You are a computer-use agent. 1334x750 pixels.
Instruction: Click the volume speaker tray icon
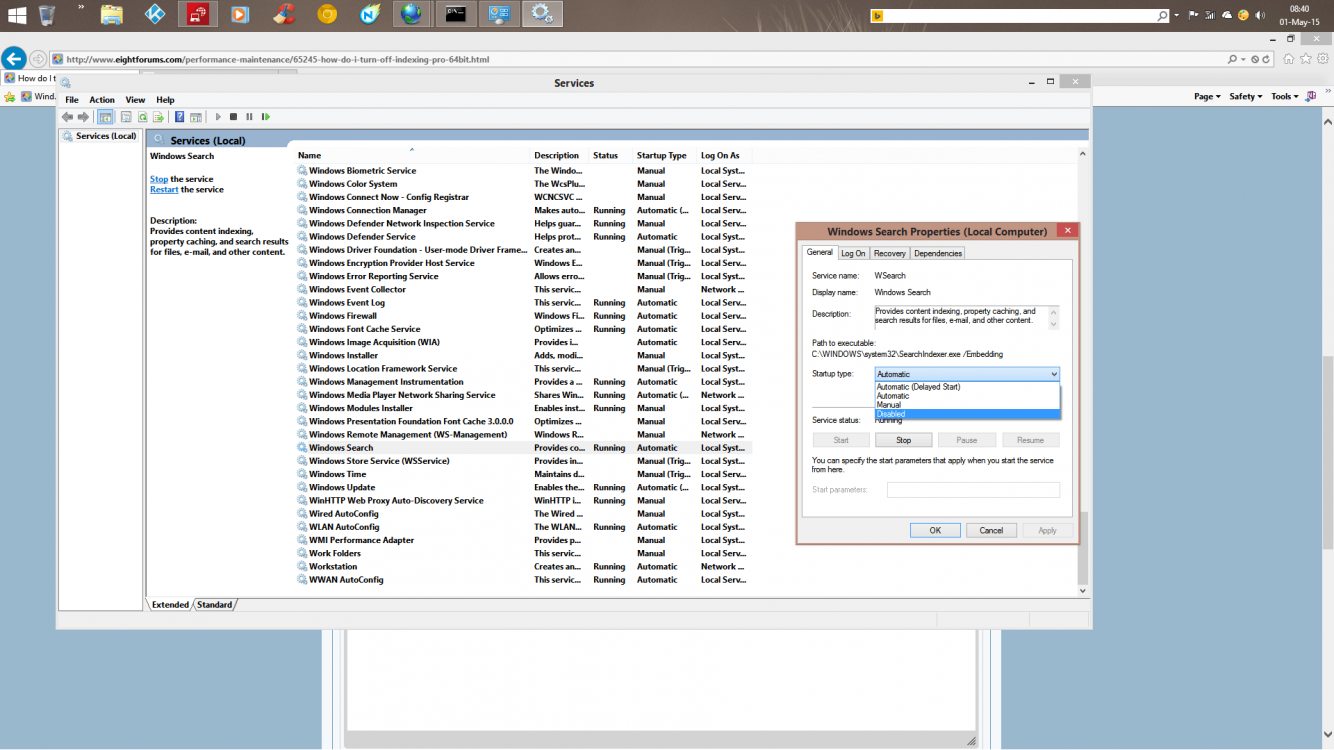pos(1259,15)
